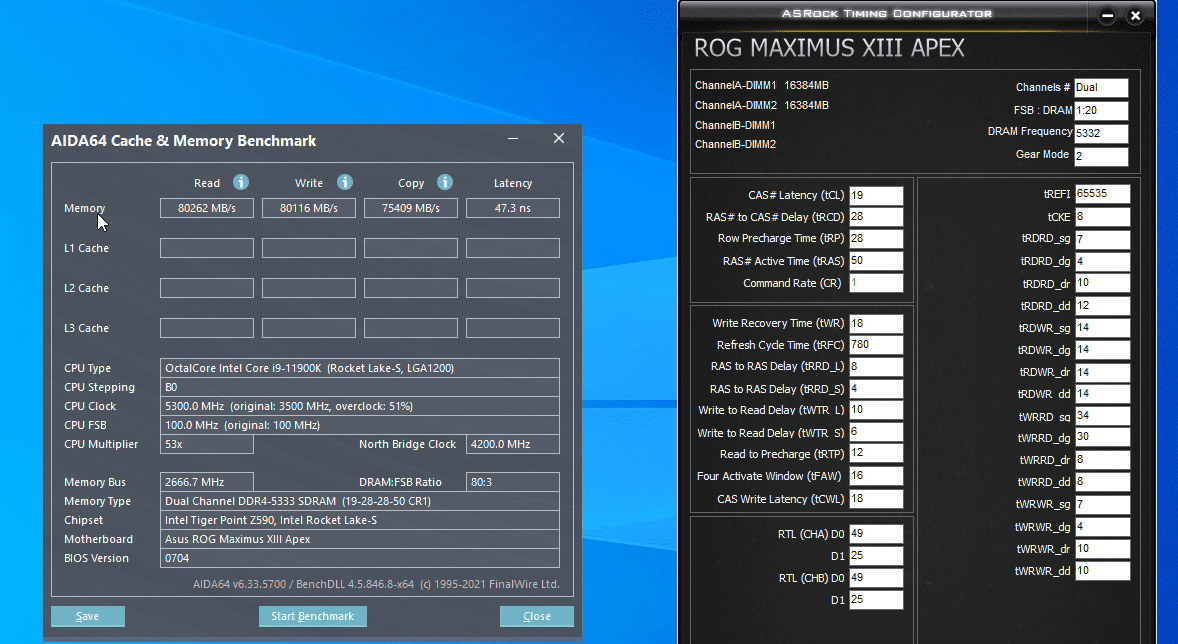Viewport: 1178px width, 644px height.
Task: Click the North Bridge Clock value 4200.0 MHz
Action: click(513, 444)
